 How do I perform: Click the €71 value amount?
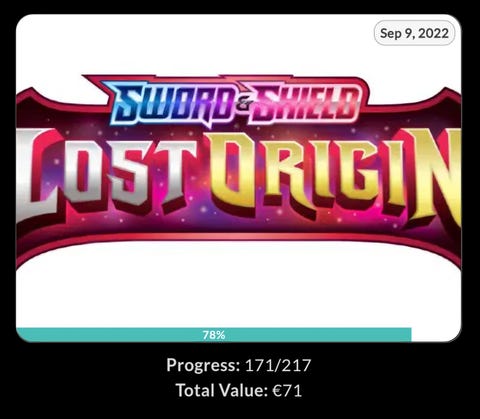point(287,390)
